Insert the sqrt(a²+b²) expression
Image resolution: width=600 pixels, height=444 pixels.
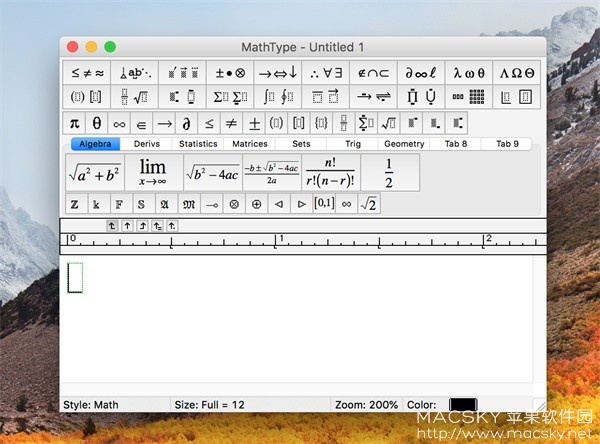point(95,173)
